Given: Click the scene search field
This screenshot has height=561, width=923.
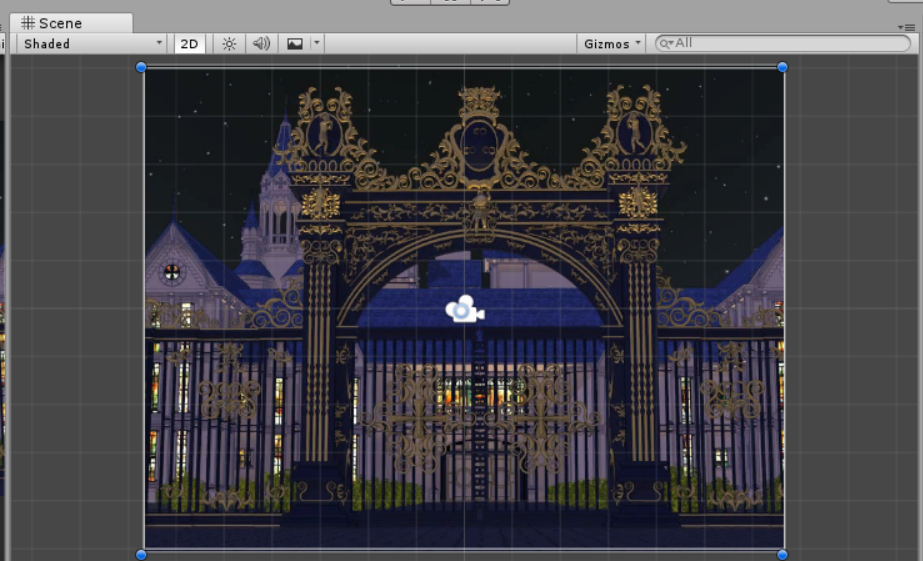Looking at the screenshot, I should pyautogui.click(x=783, y=43).
